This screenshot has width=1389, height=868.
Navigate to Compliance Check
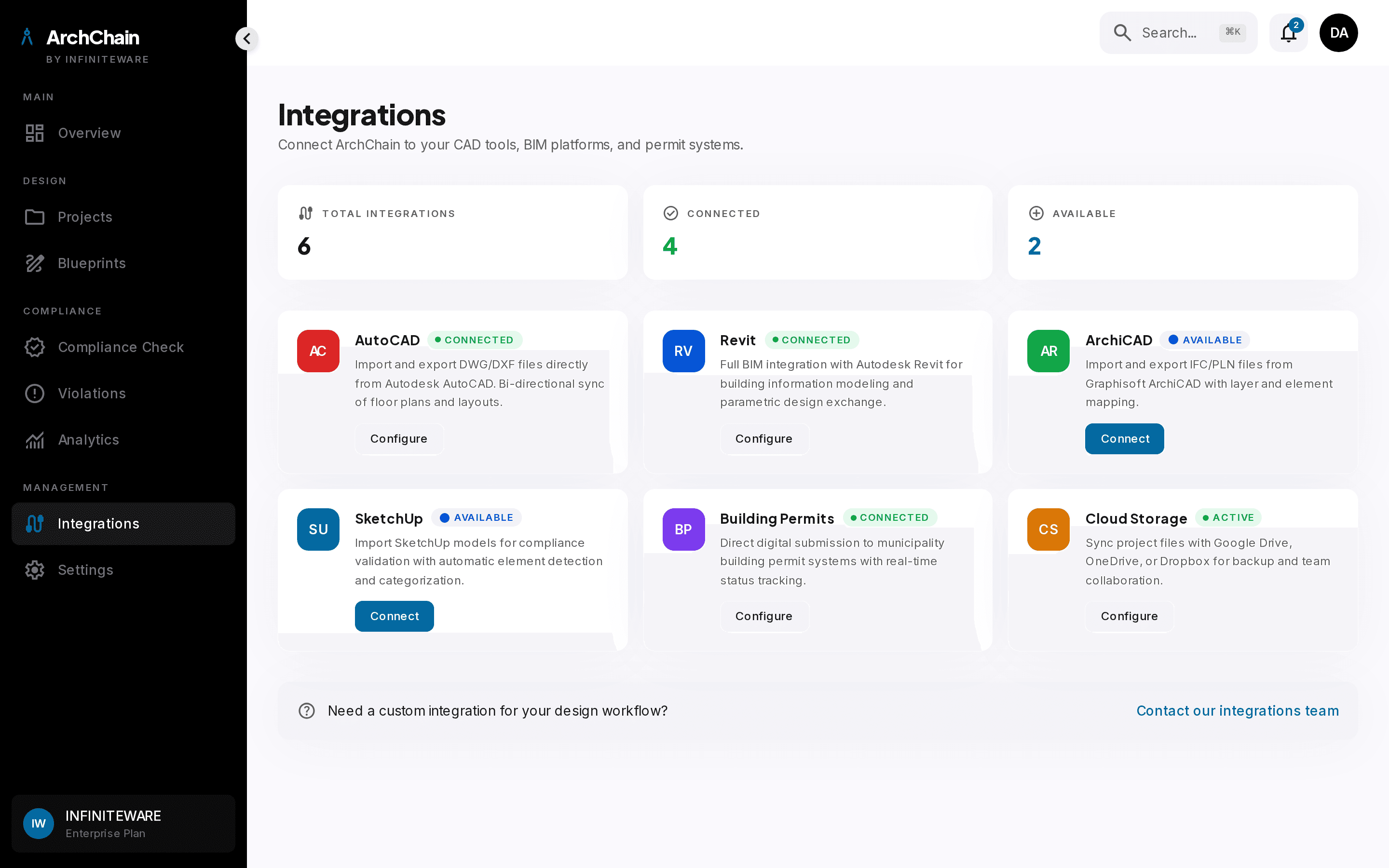click(x=123, y=347)
